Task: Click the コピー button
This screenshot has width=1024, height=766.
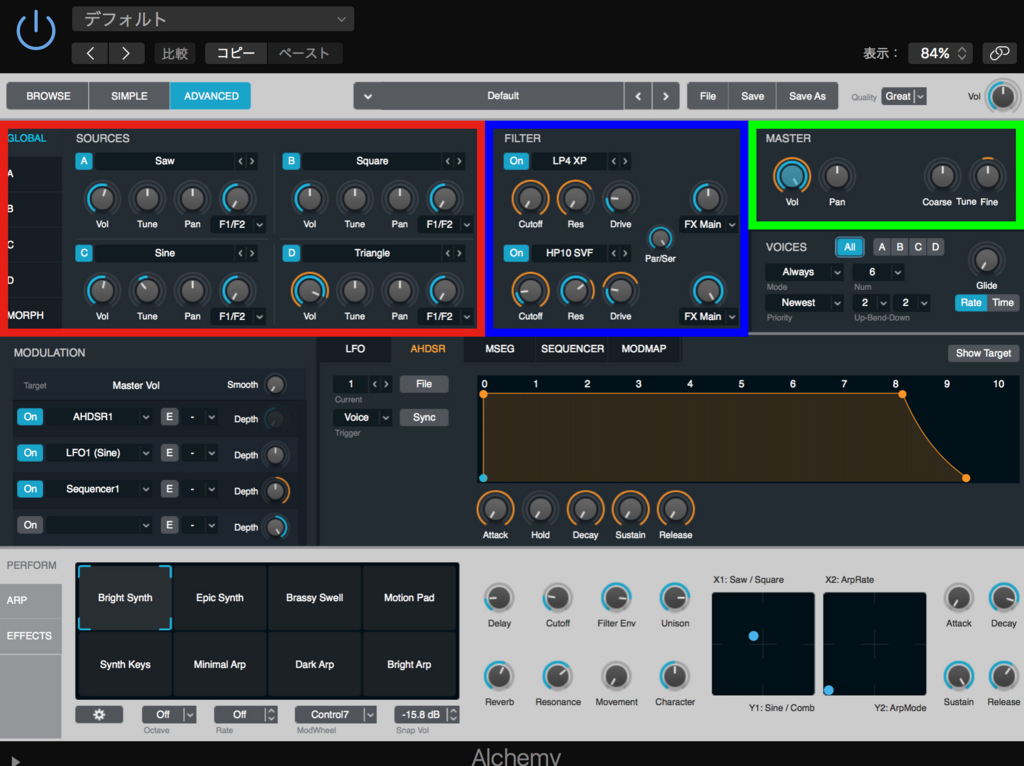Action: 236,54
